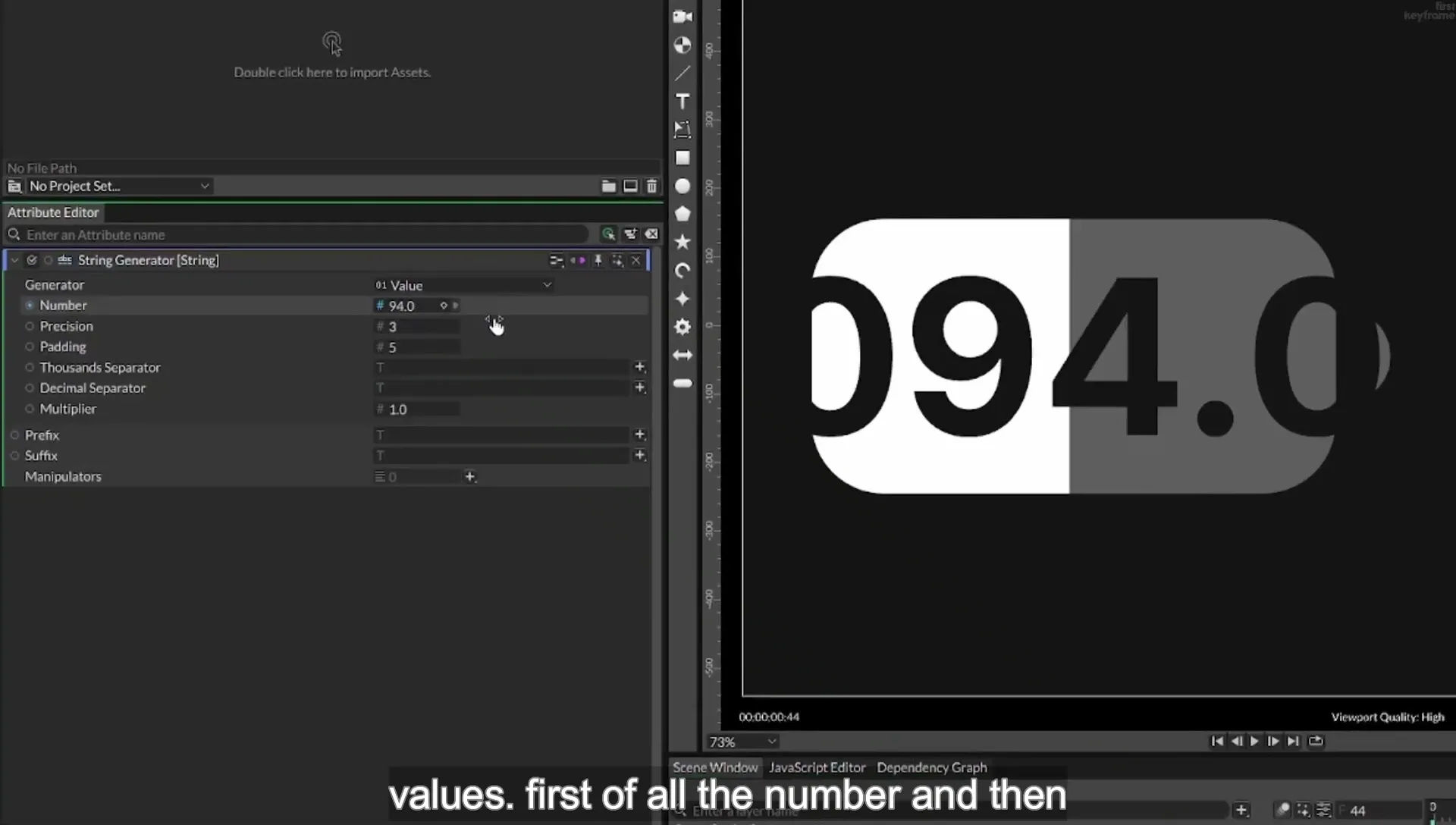Viewport: 1456px width, 825px height.
Task: Open the project folder icon
Action: (608, 186)
